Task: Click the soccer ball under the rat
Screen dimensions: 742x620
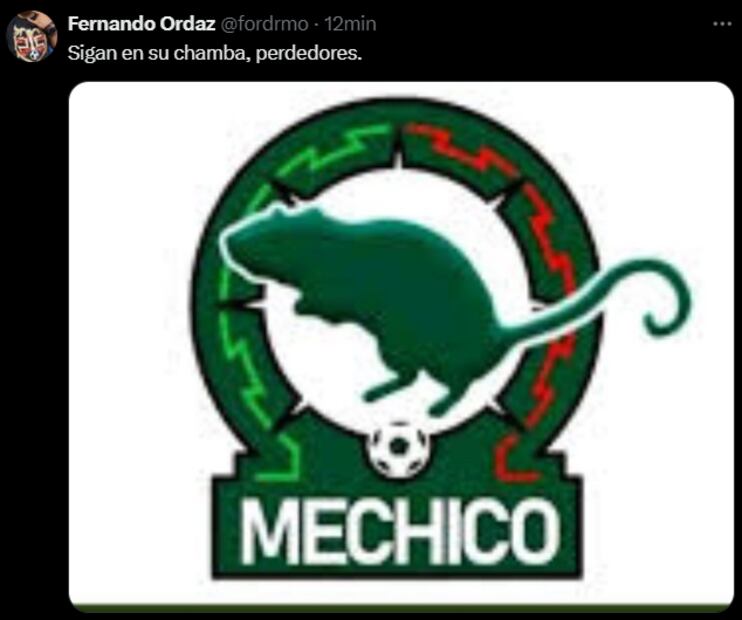Action: click(399, 448)
